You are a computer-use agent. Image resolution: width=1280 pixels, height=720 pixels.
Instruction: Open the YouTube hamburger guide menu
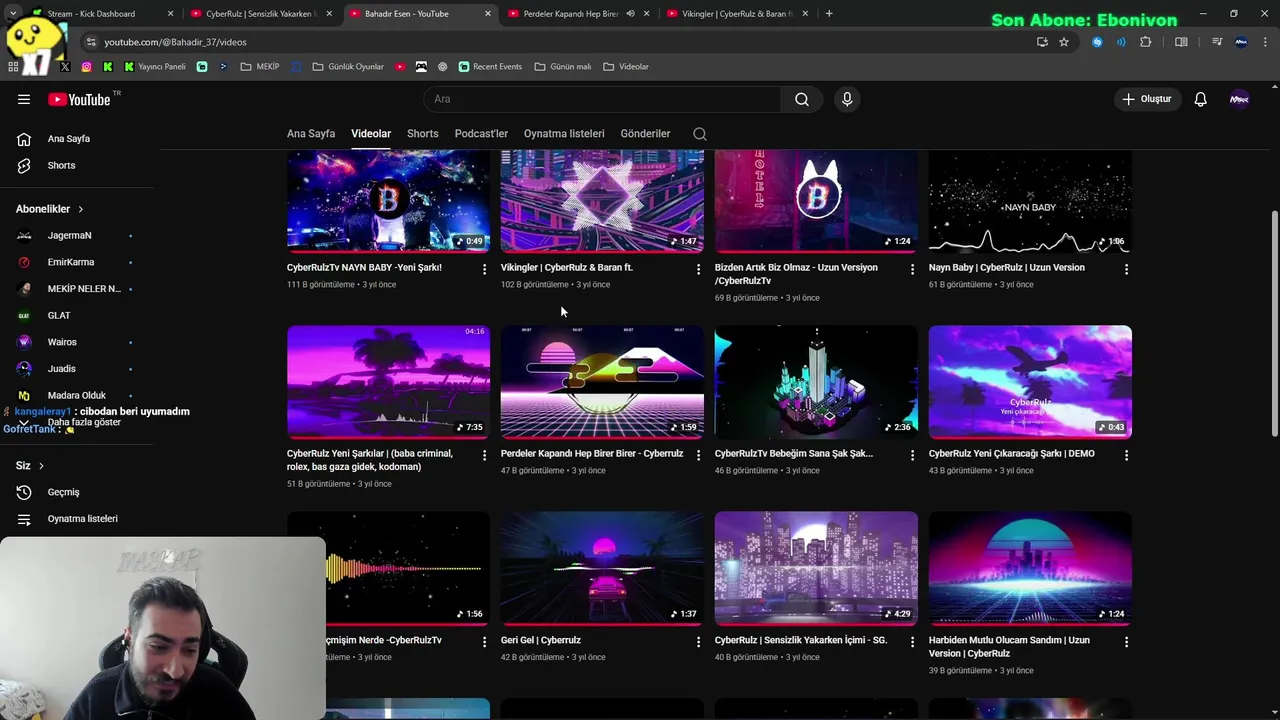(24, 99)
